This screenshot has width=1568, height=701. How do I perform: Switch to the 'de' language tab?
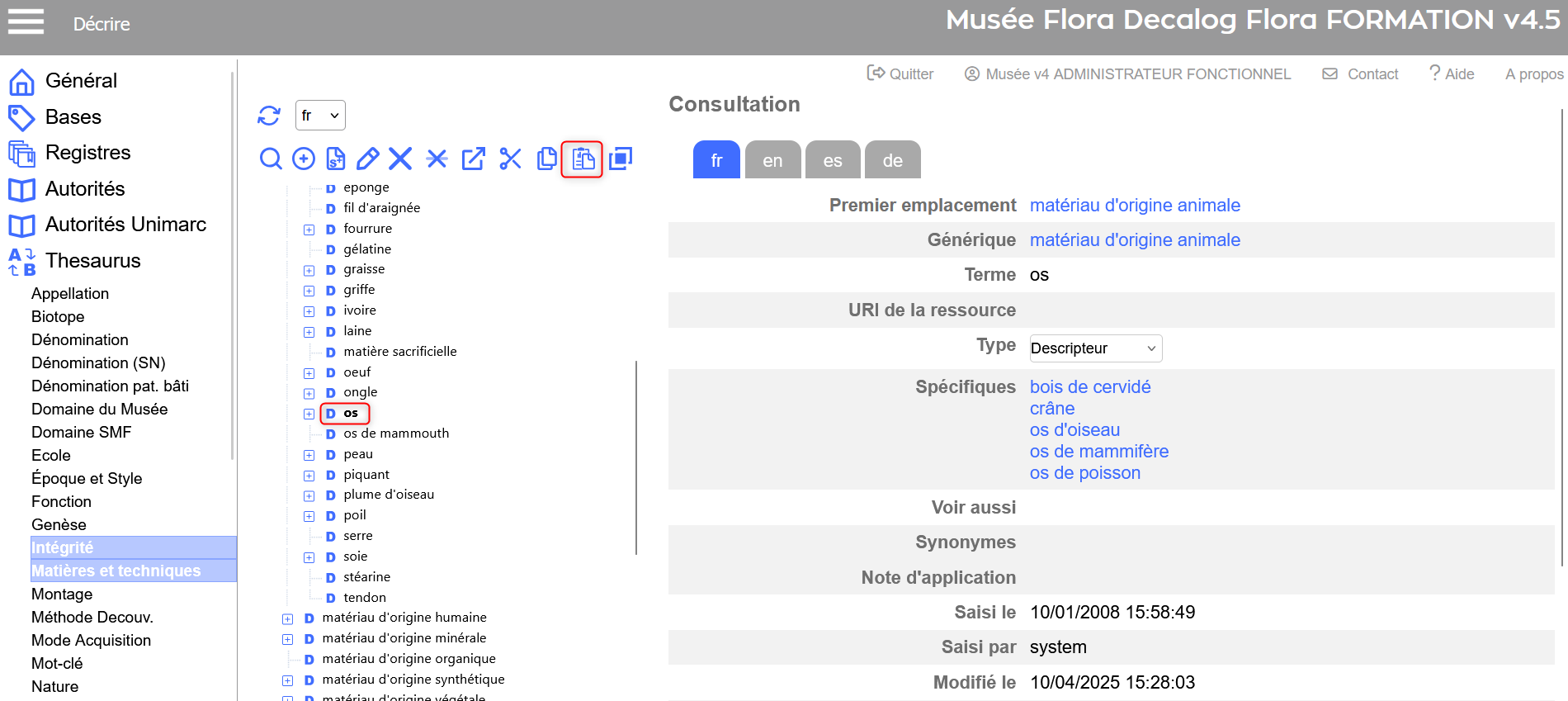[892, 160]
